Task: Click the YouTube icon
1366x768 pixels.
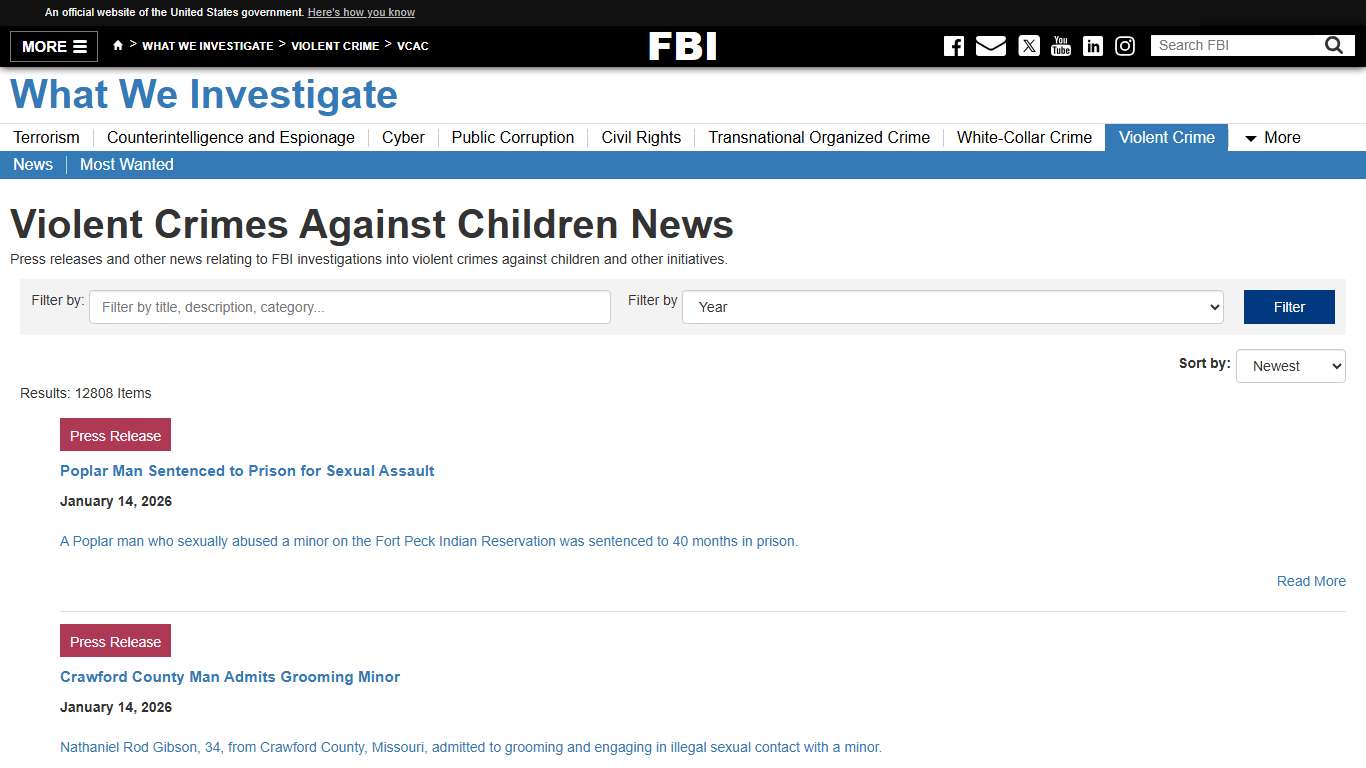Action: 1060,45
